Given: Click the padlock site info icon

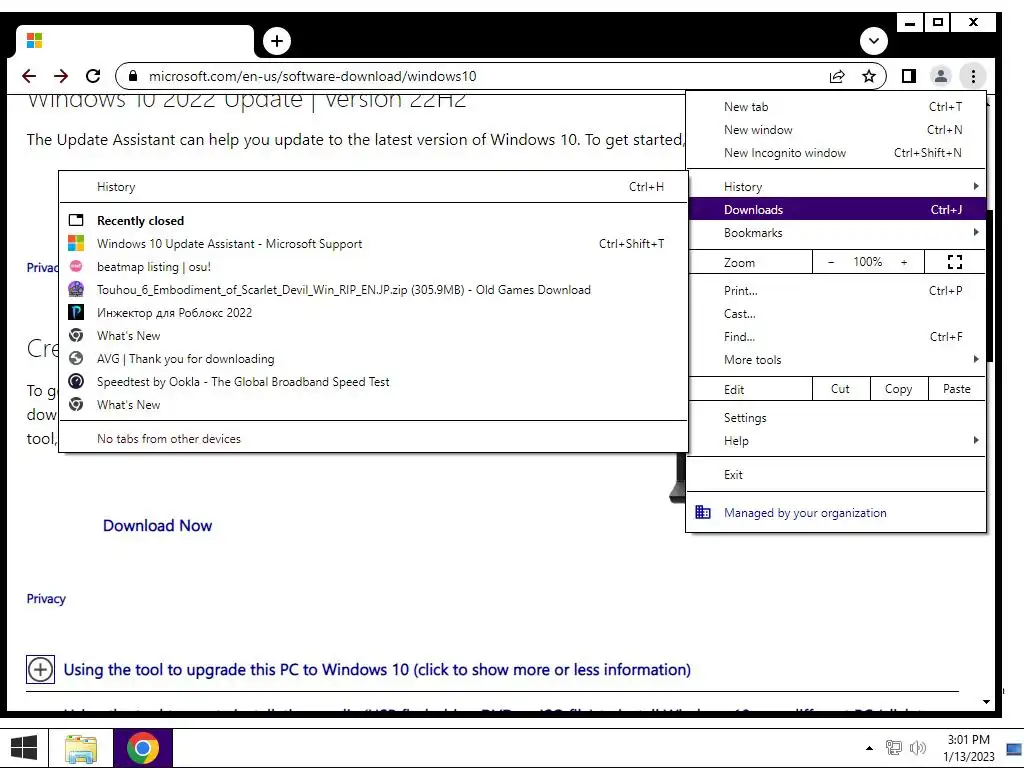Looking at the screenshot, I should [x=133, y=76].
